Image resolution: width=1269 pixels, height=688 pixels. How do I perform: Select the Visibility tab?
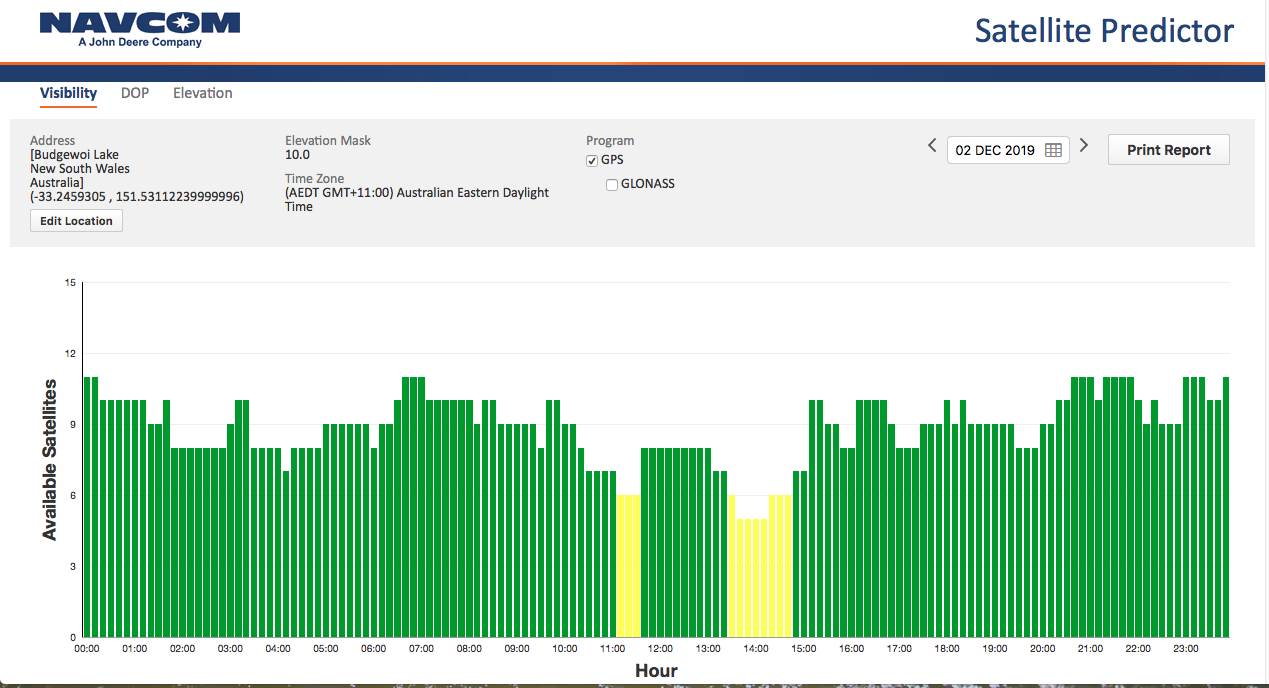(68, 93)
